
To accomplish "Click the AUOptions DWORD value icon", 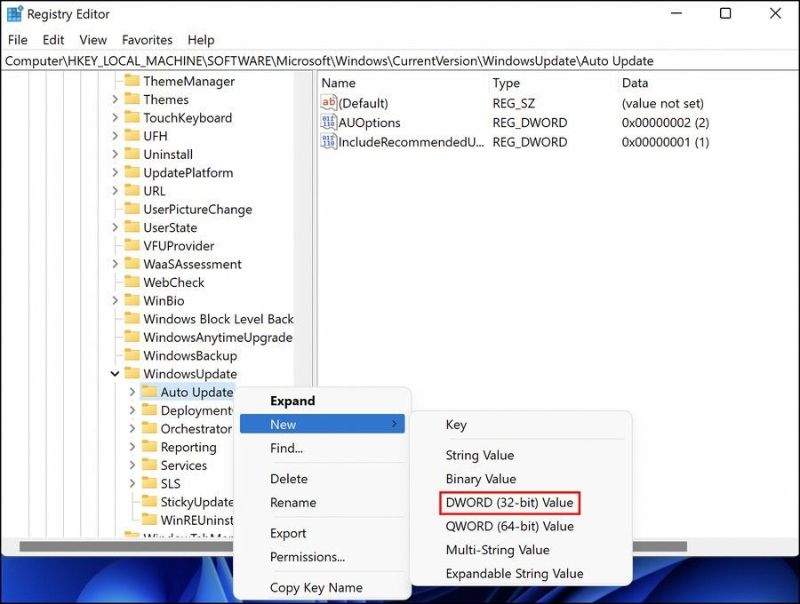I will 329,122.
